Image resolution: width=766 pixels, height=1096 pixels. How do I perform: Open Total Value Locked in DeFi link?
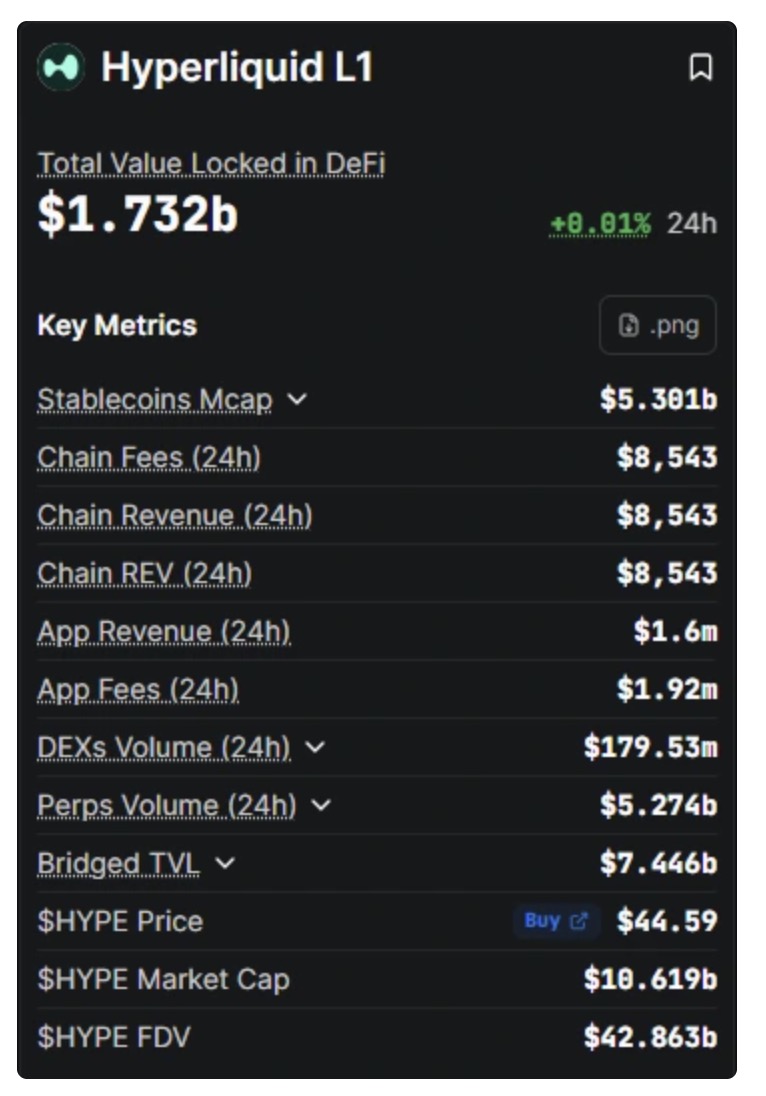tap(210, 163)
